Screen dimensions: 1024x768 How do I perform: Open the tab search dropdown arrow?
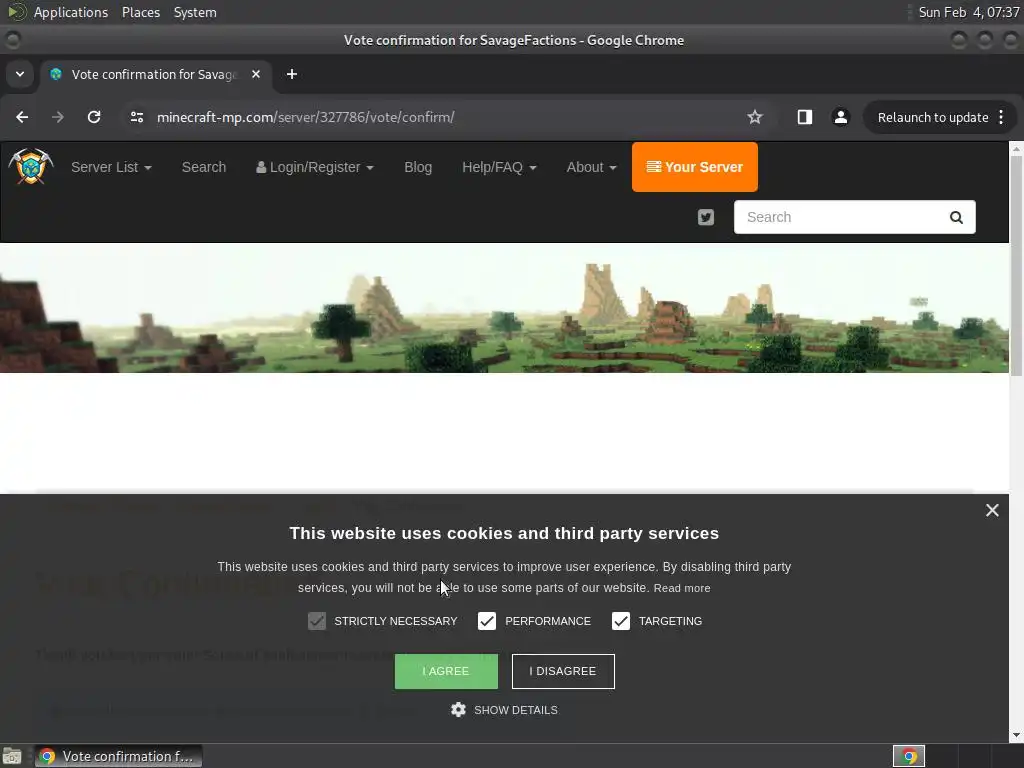20,74
